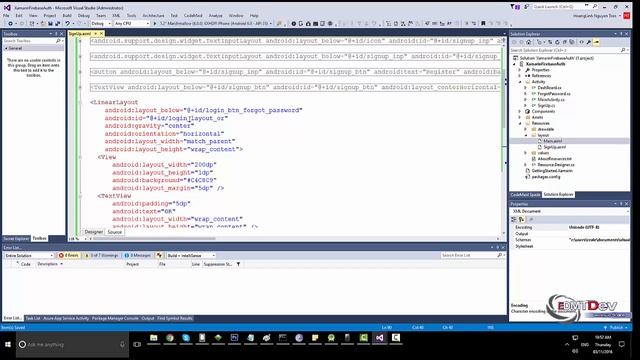The height and width of the screenshot is (360, 640).
Task: Open the Architecture menu
Action: [153, 16]
